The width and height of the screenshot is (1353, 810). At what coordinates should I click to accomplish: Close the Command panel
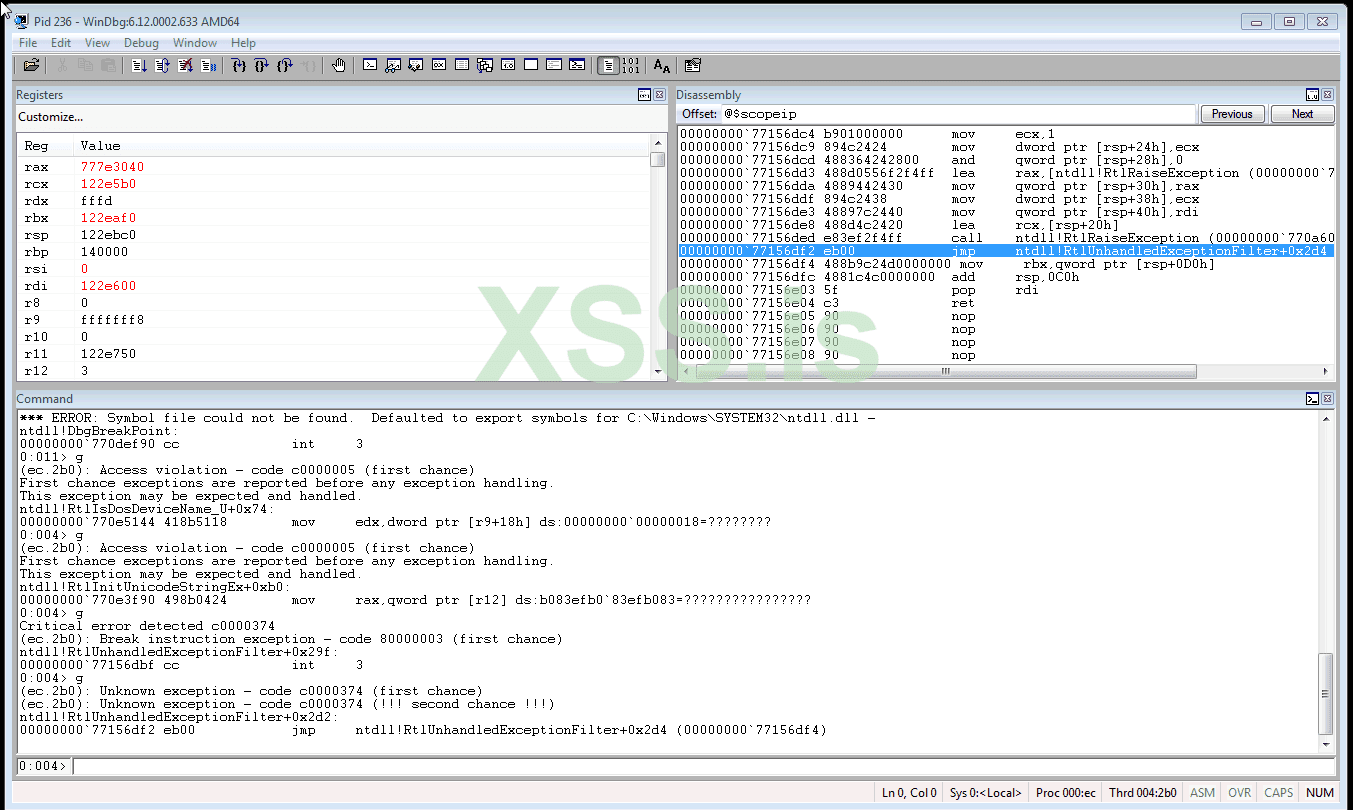[x=1327, y=399]
